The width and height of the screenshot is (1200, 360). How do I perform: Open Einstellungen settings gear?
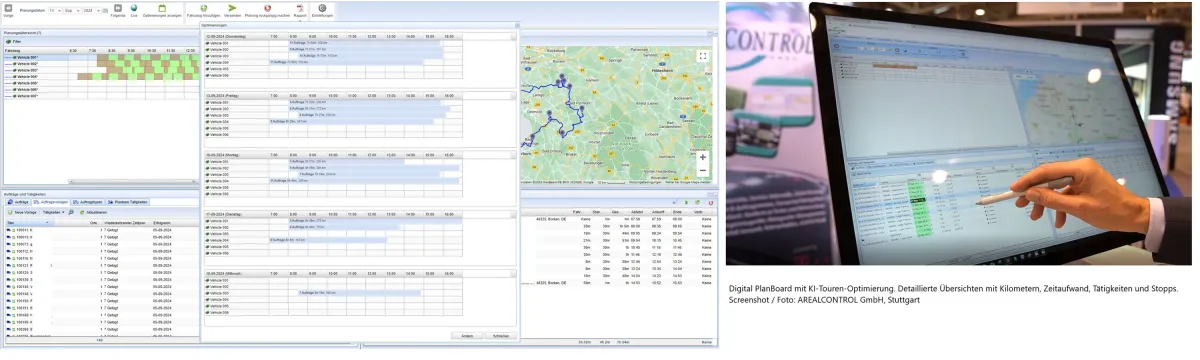322,10
